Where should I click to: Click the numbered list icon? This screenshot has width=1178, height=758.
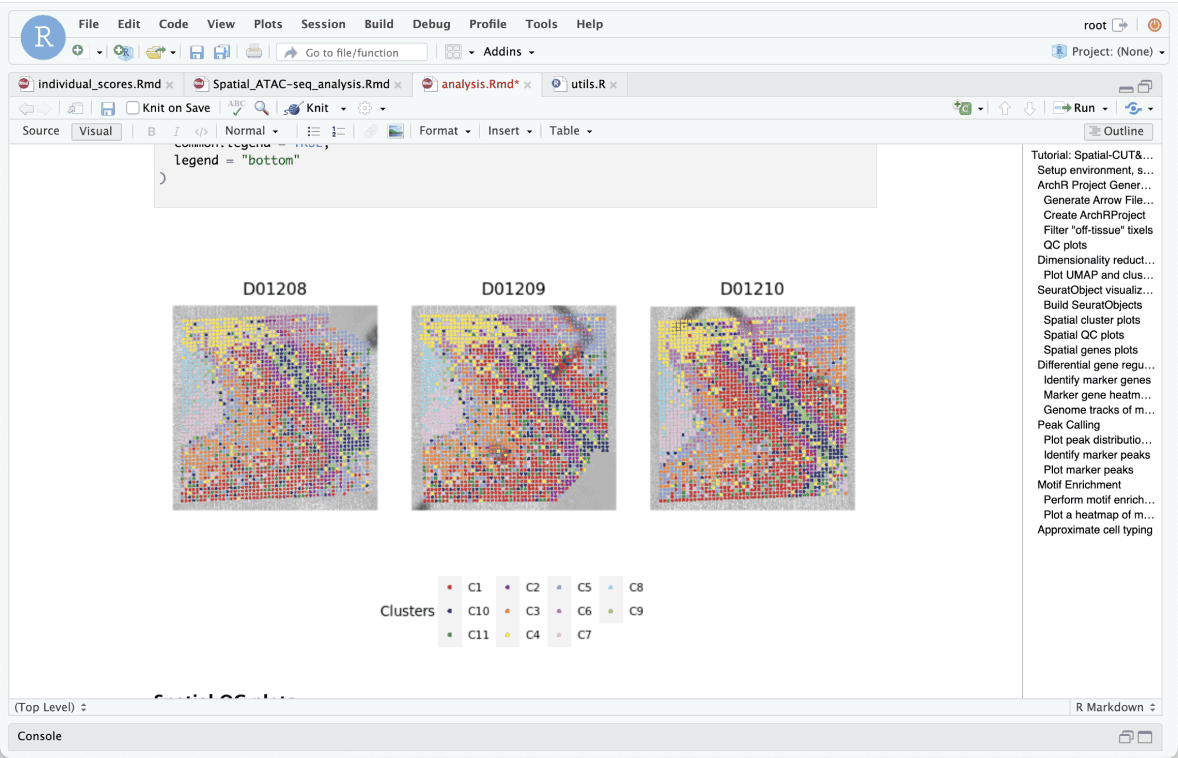tap(338, 131)
